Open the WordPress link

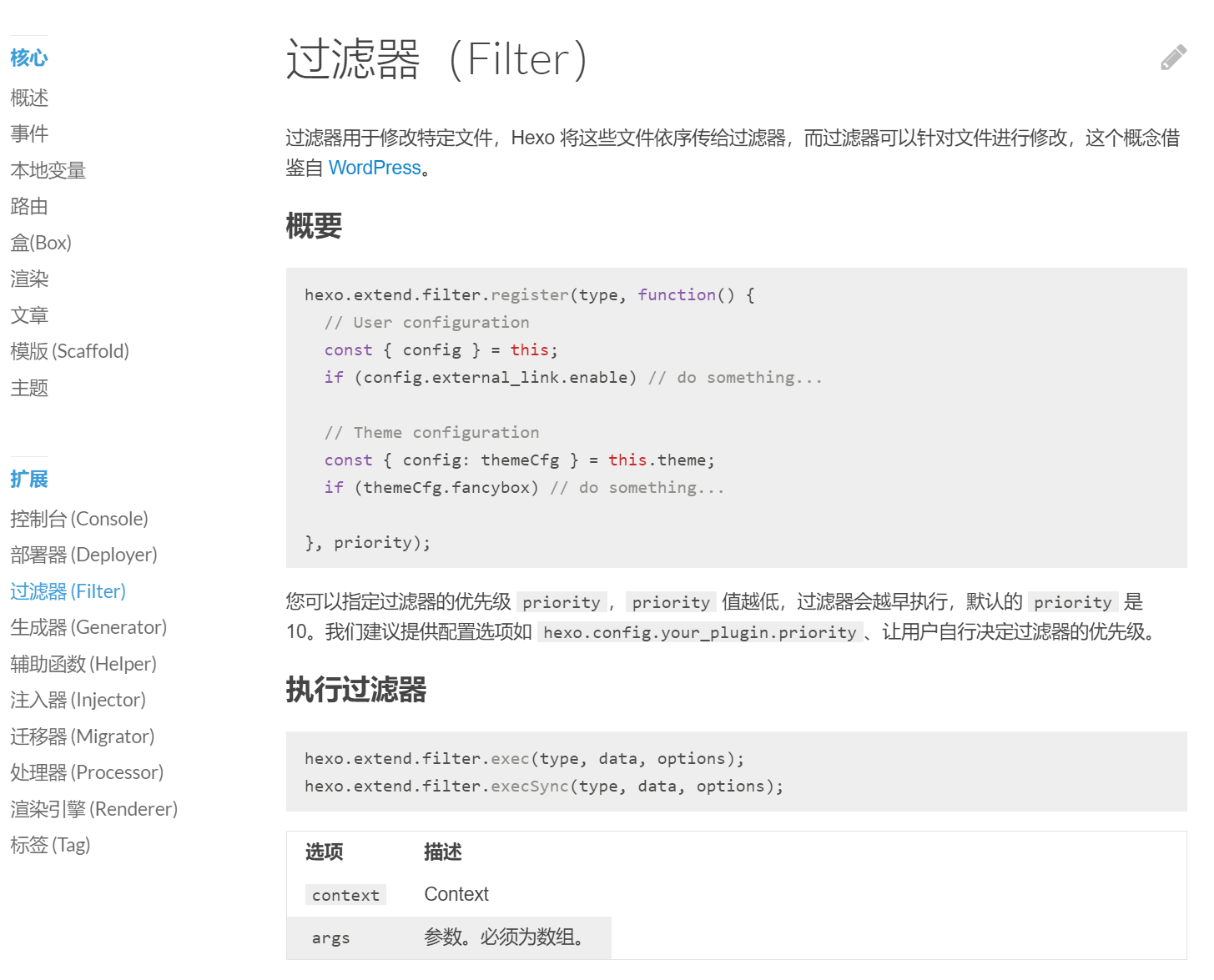point(374,168)
